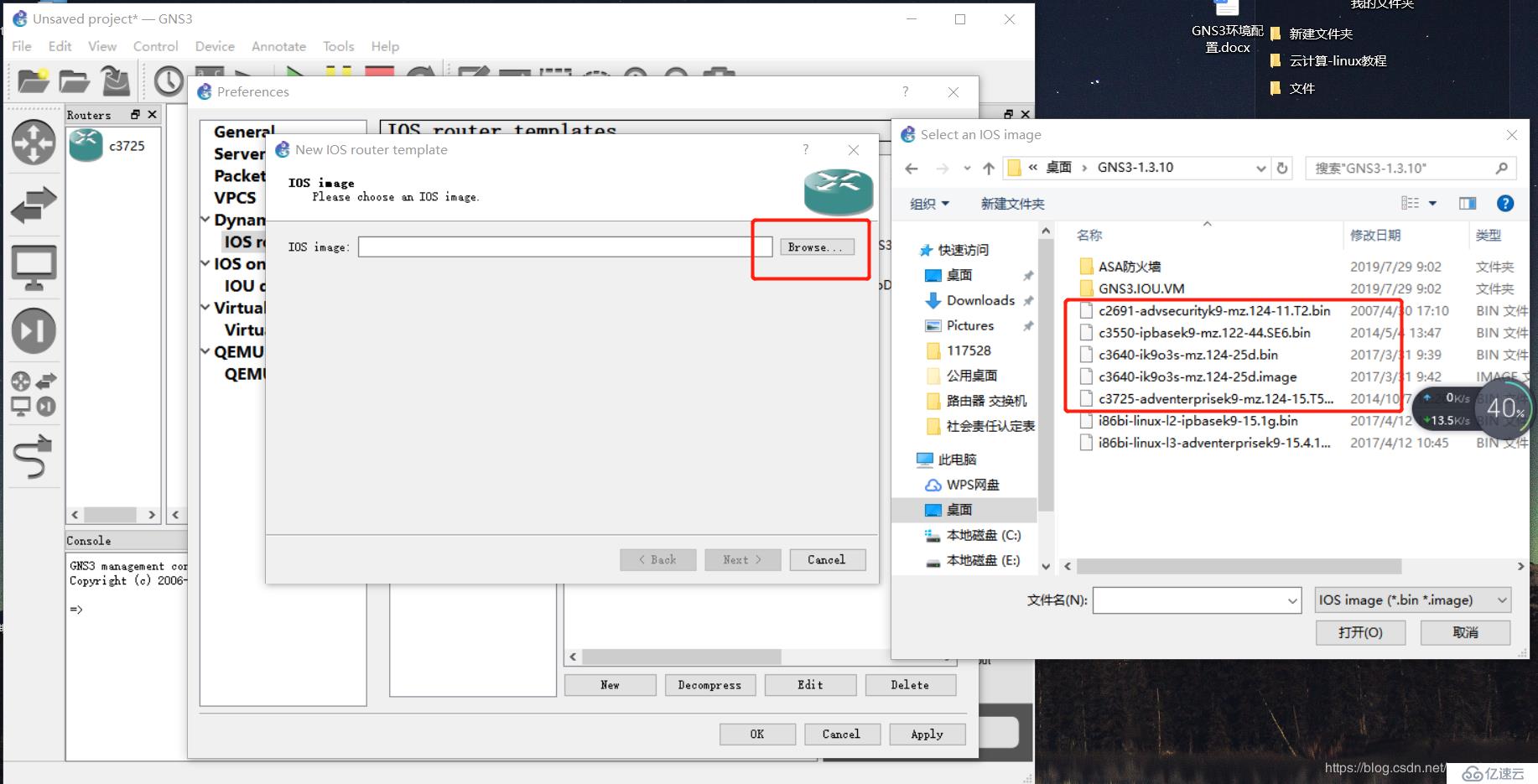Screen dimensions: 1538x784
Task: Open file type filter IOS image dropdown
Action: (x=1413, y=600)
